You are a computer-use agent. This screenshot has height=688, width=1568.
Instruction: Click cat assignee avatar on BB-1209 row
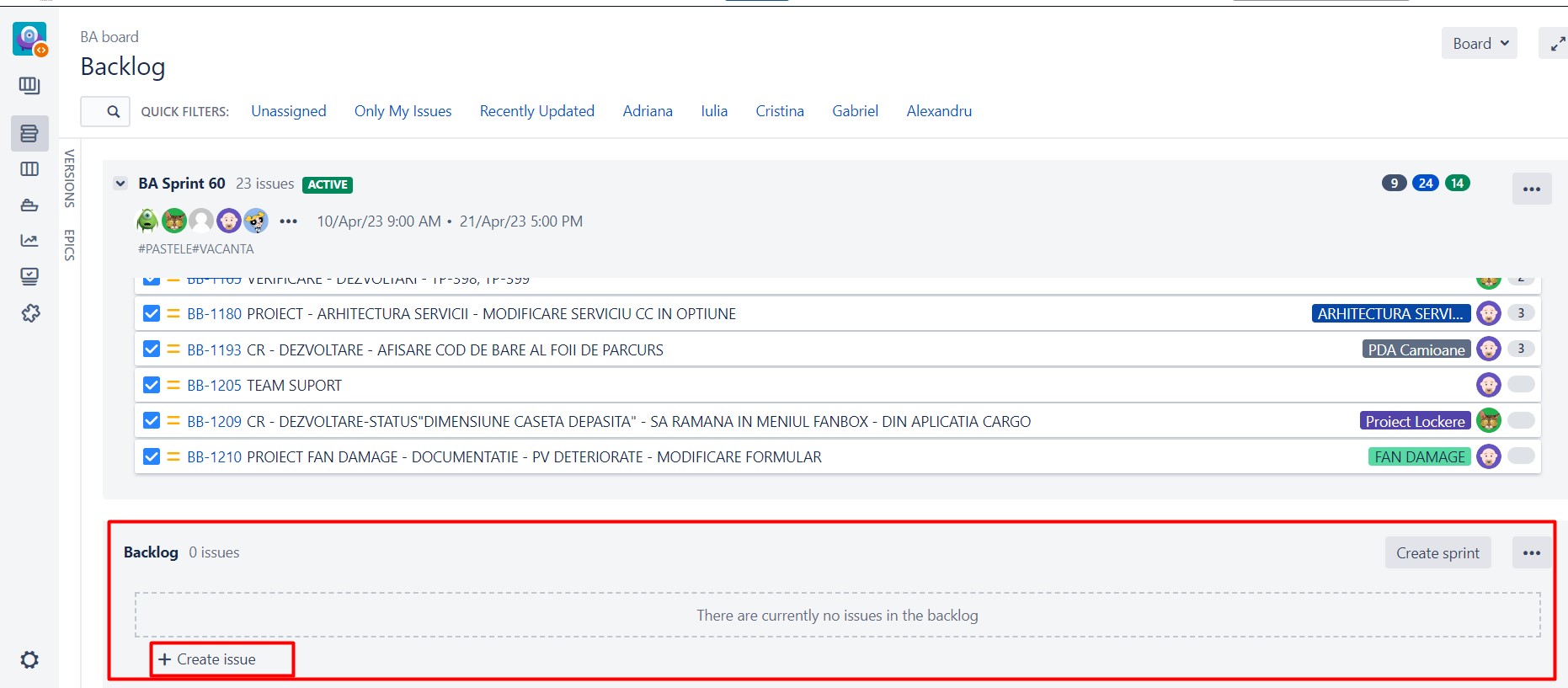tap(1489, 420)
